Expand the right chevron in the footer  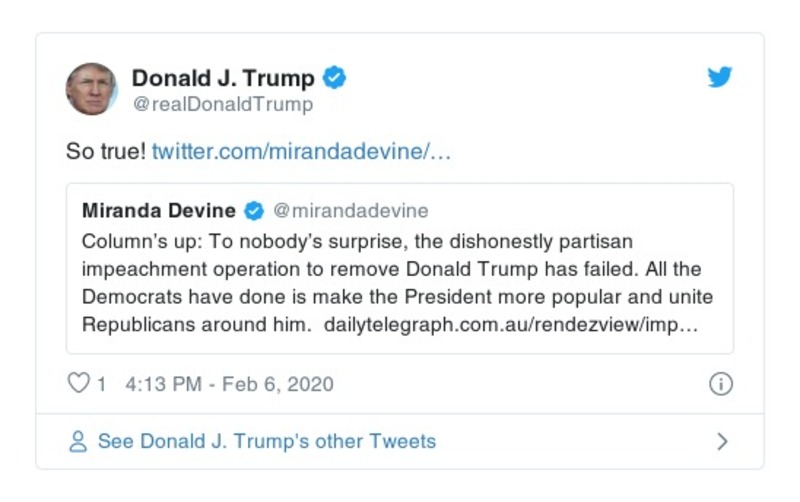pyautogui.click(x=723, y=441)
